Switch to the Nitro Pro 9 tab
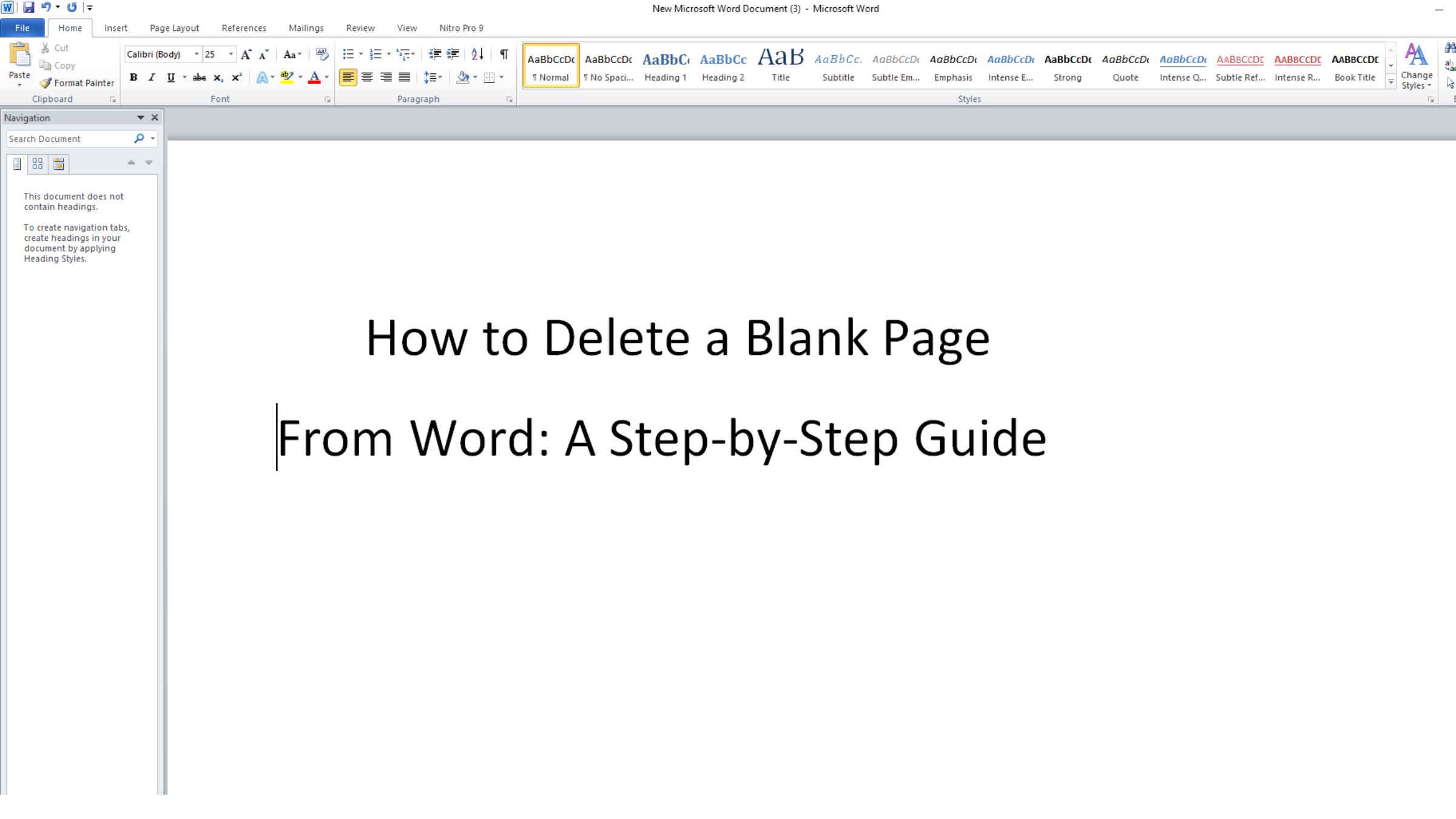 462,28
